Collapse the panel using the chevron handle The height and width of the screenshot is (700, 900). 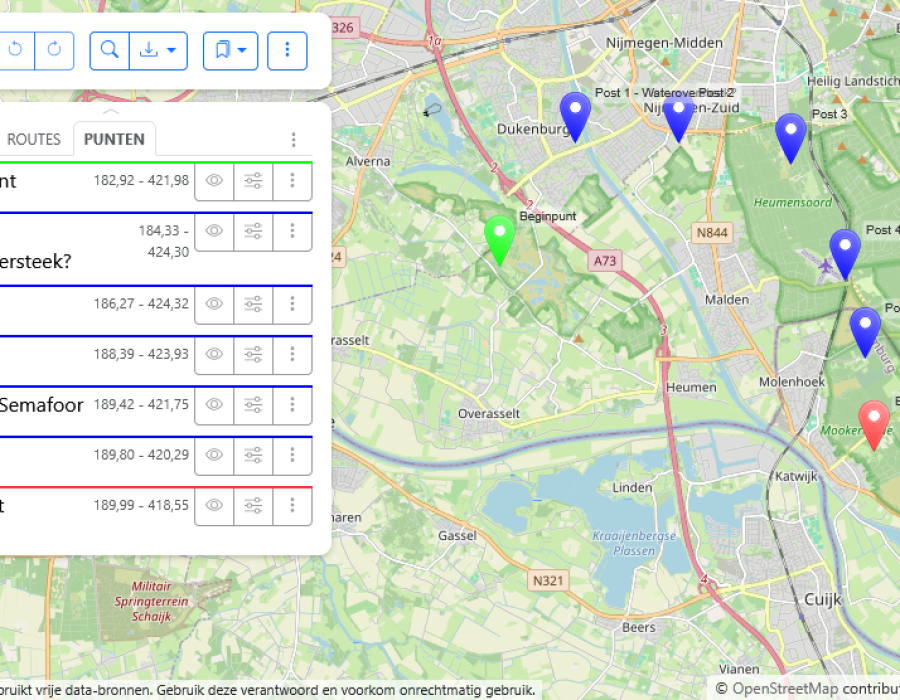111,111
